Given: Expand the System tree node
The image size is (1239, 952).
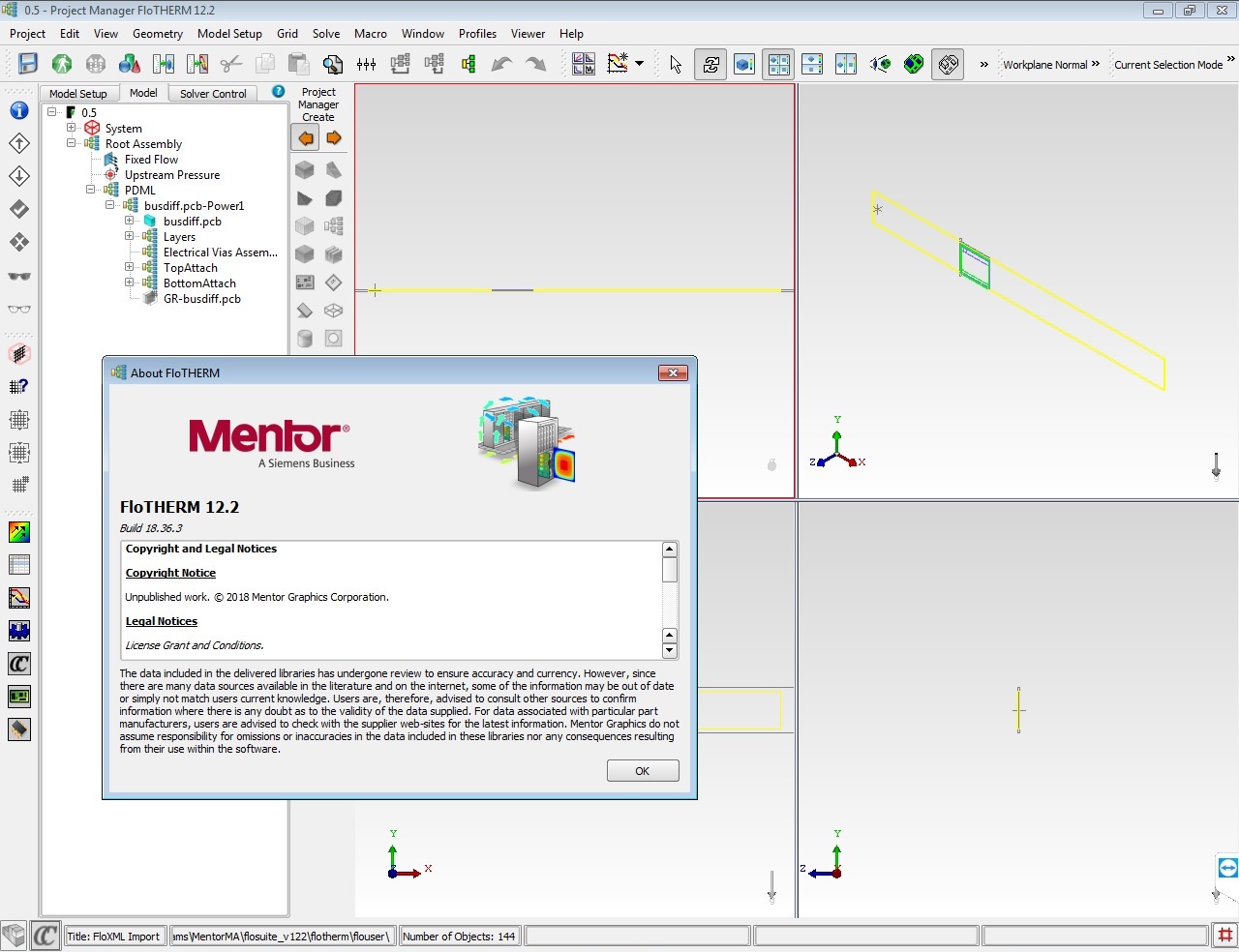Looking at the screenshot, I should pos(71,128).
